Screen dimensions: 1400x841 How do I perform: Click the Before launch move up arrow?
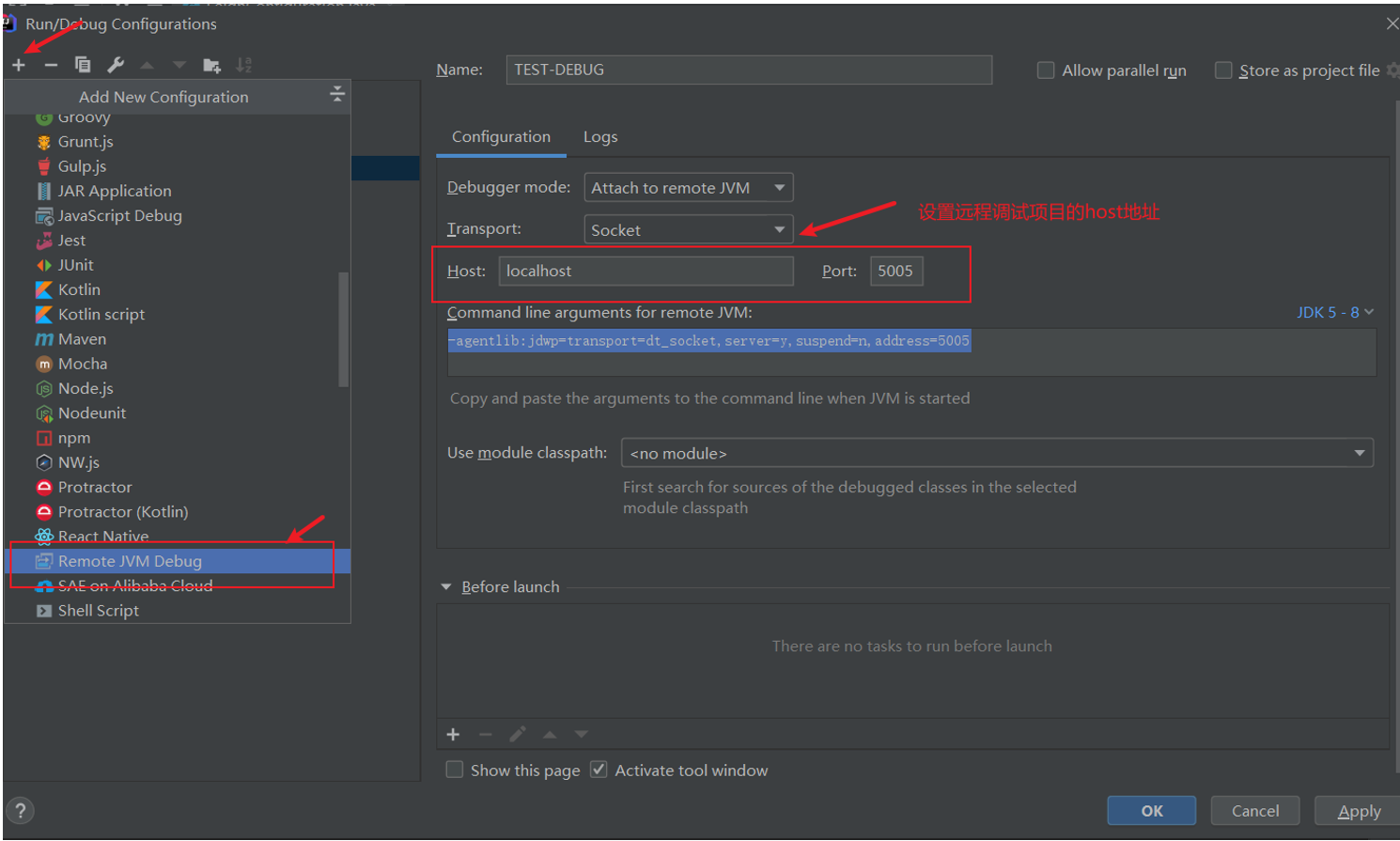point(550,734)
